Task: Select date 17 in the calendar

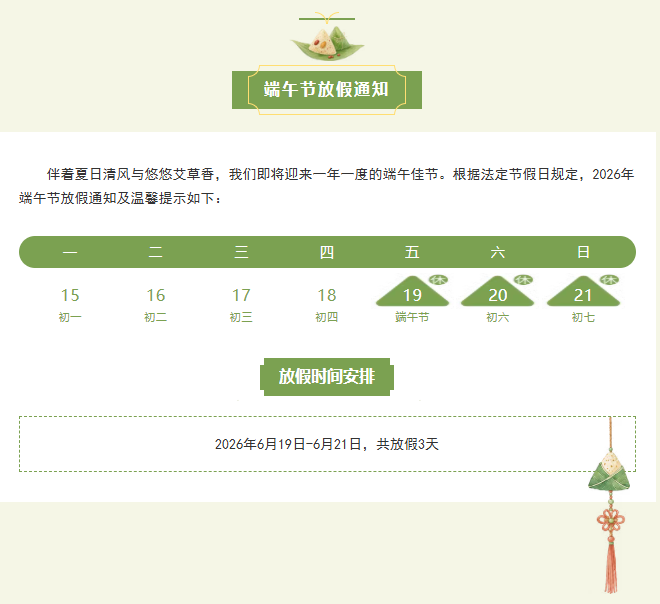Action: click(x=241, y=295)
